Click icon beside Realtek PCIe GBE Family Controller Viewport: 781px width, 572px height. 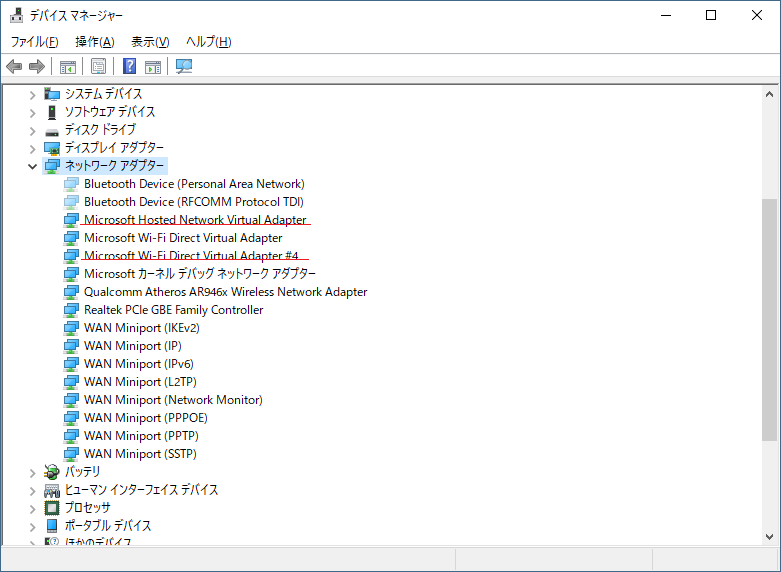[71, 310]
